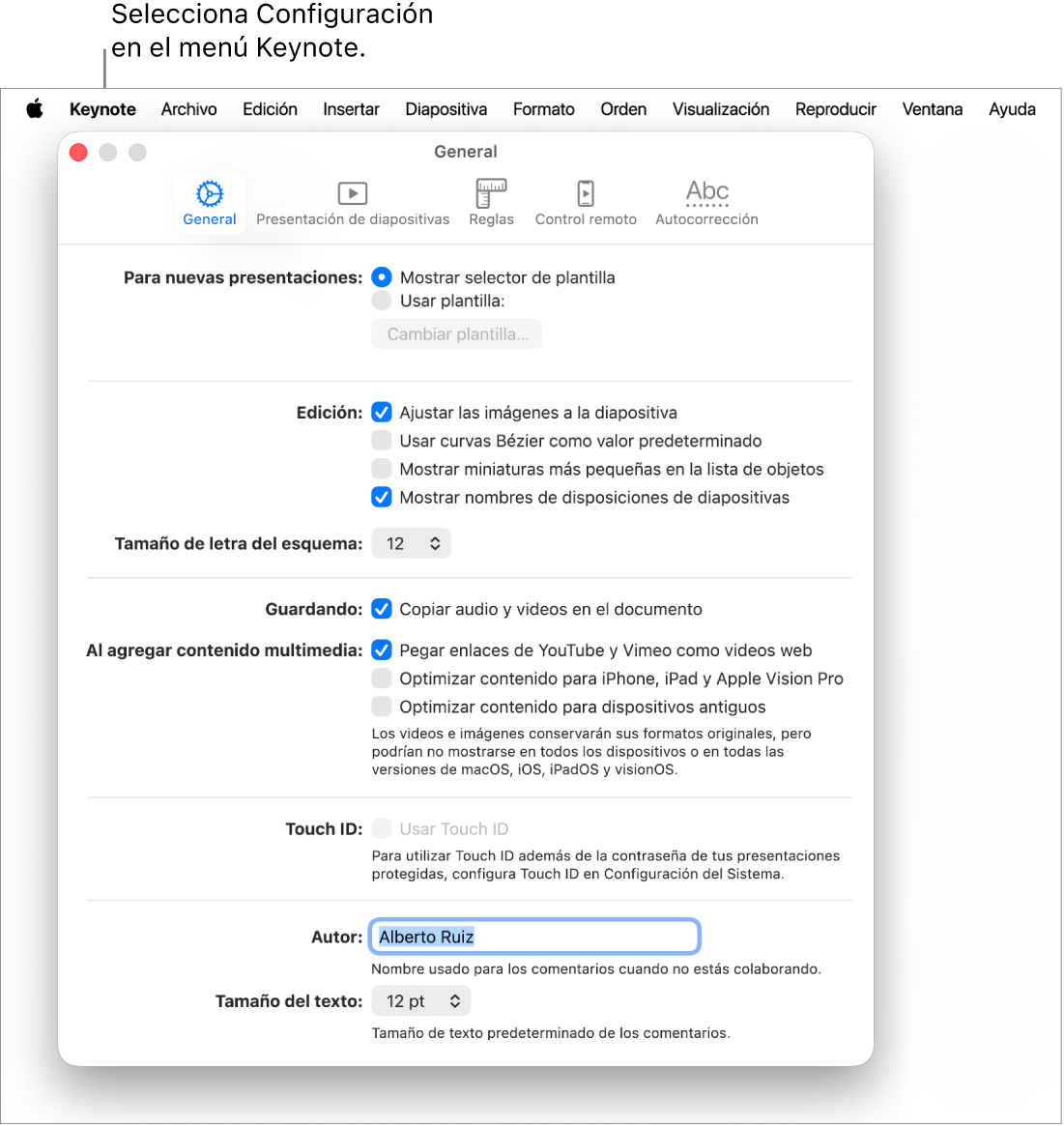Click the Cambiar plantilla button
Screen dimensions: 1064x1126
456,333
